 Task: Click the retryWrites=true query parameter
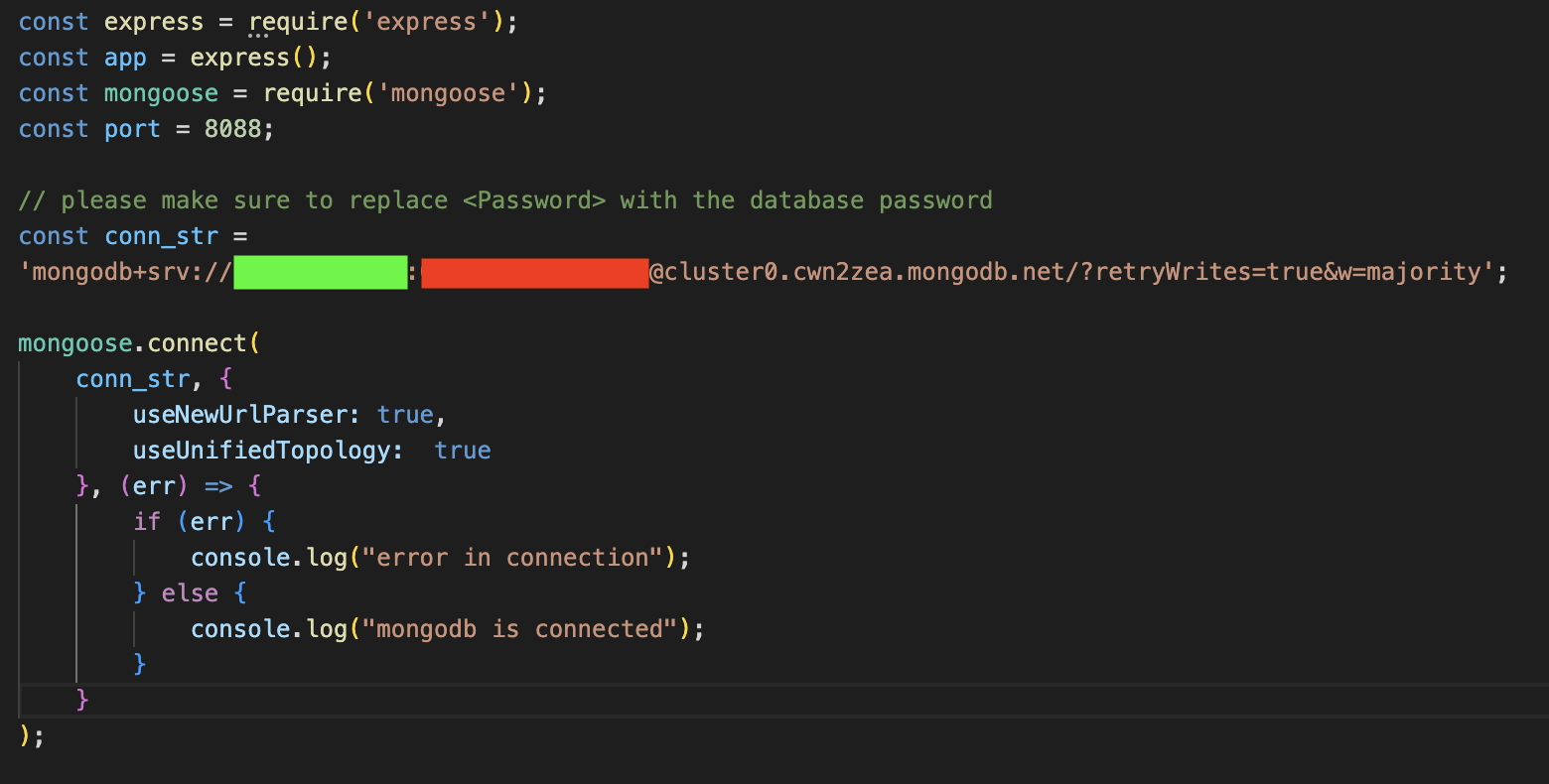point(1208,272)
